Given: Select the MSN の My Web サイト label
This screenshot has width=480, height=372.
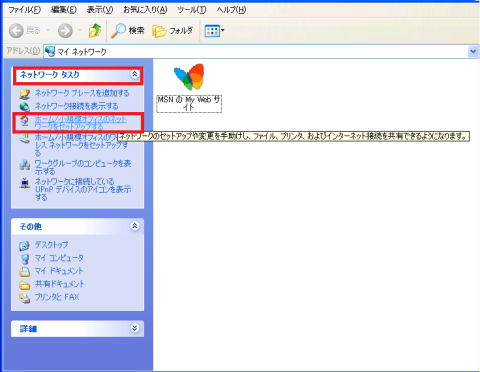Looking at the screenshot, I should (x=189, y=104).
